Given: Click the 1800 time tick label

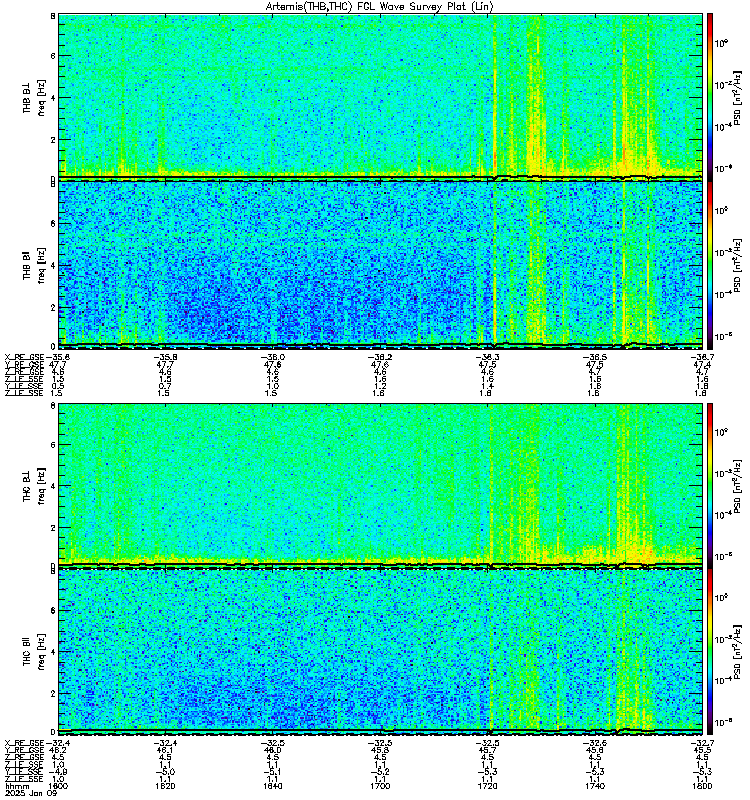Looking at the screenshot, I should coord(702,786).
